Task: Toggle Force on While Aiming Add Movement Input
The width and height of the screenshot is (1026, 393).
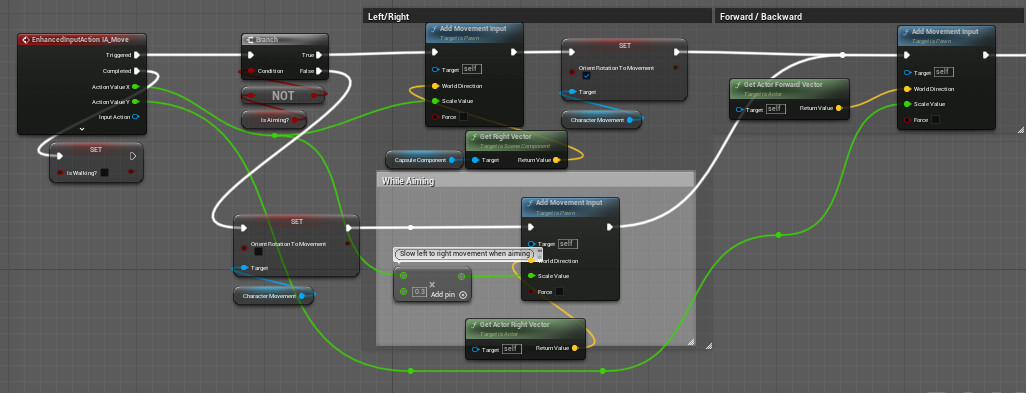Action: coord(559,292)
